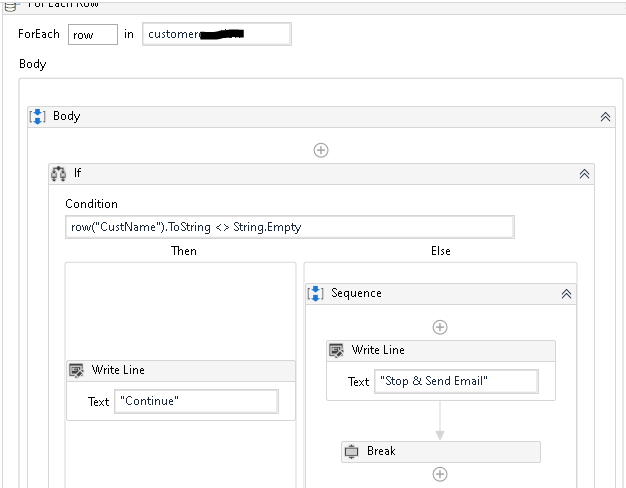Select the Sequence title header in Else
The width and height of the screenshot is (626, 488).
[x=356, y=293]
